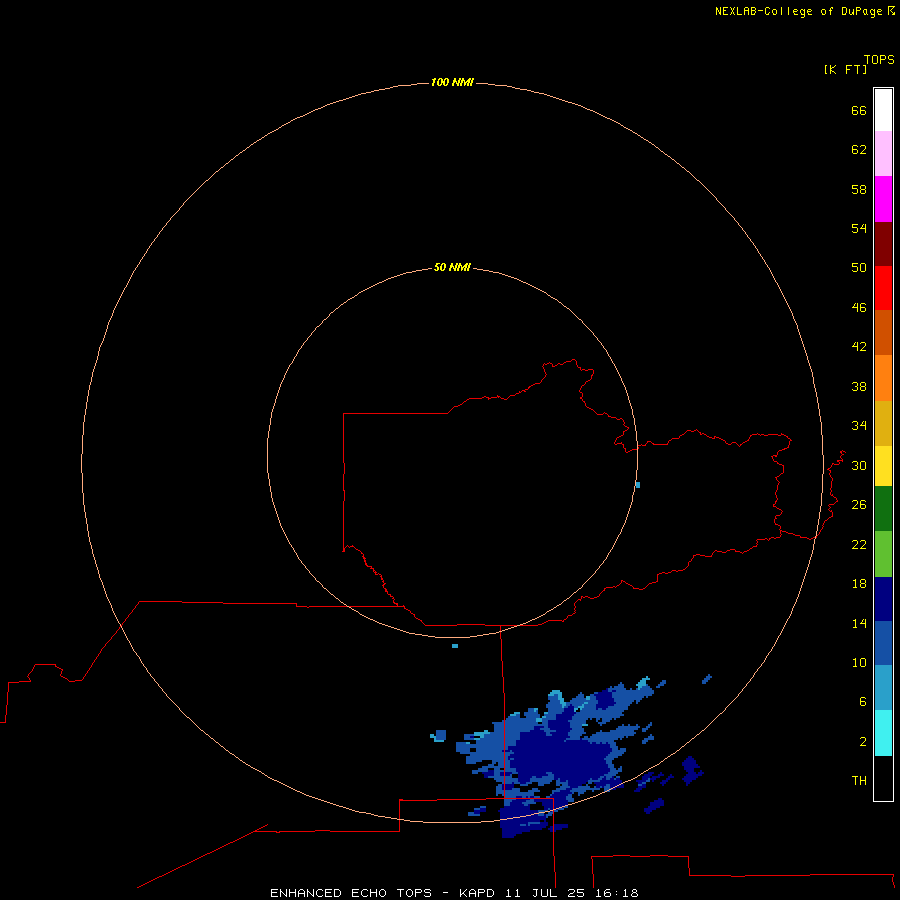Click the light green 22 kft swatch
The width and height of the screenshot is (900, 900).
coord(883,554)
